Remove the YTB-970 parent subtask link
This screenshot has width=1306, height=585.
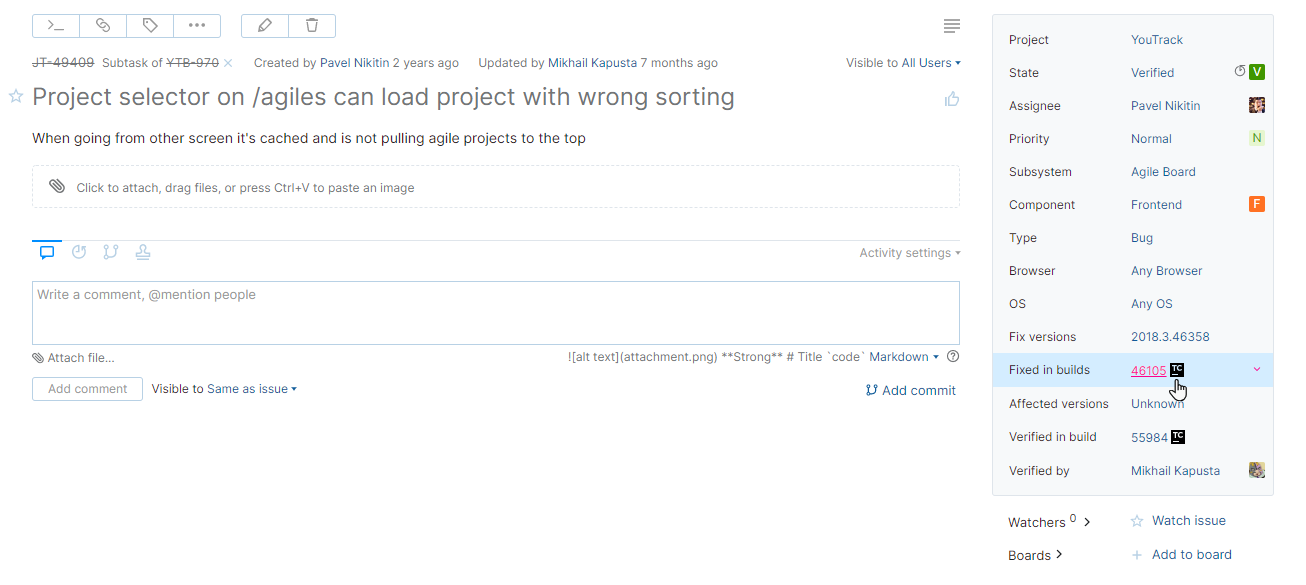point(228,63)
